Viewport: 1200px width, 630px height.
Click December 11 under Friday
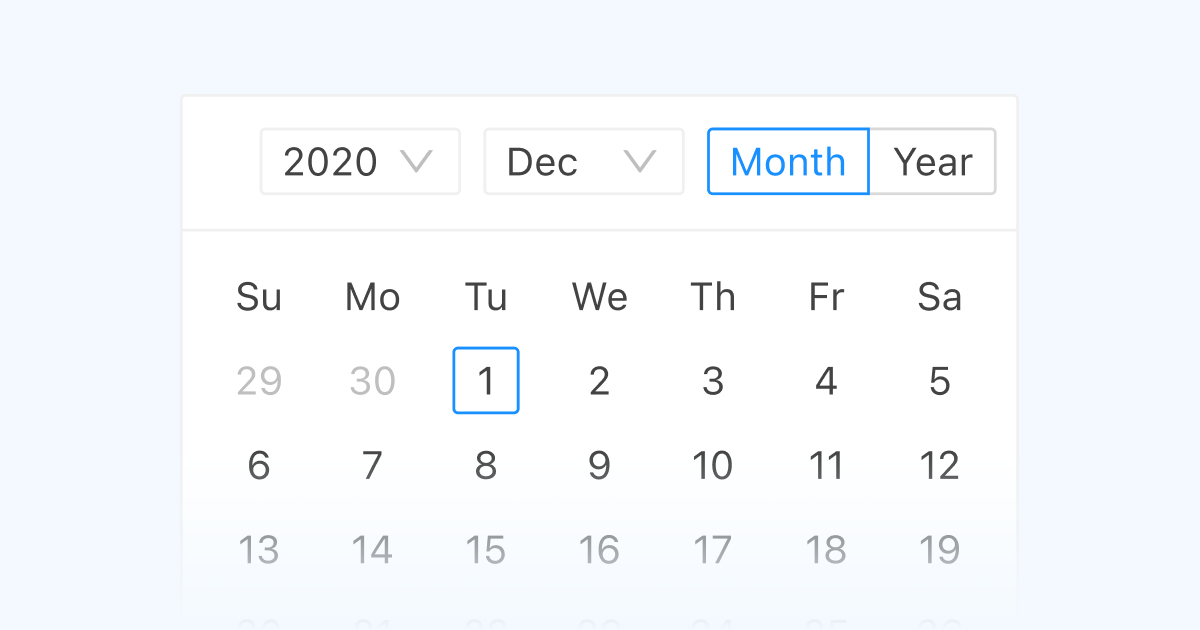826,464
